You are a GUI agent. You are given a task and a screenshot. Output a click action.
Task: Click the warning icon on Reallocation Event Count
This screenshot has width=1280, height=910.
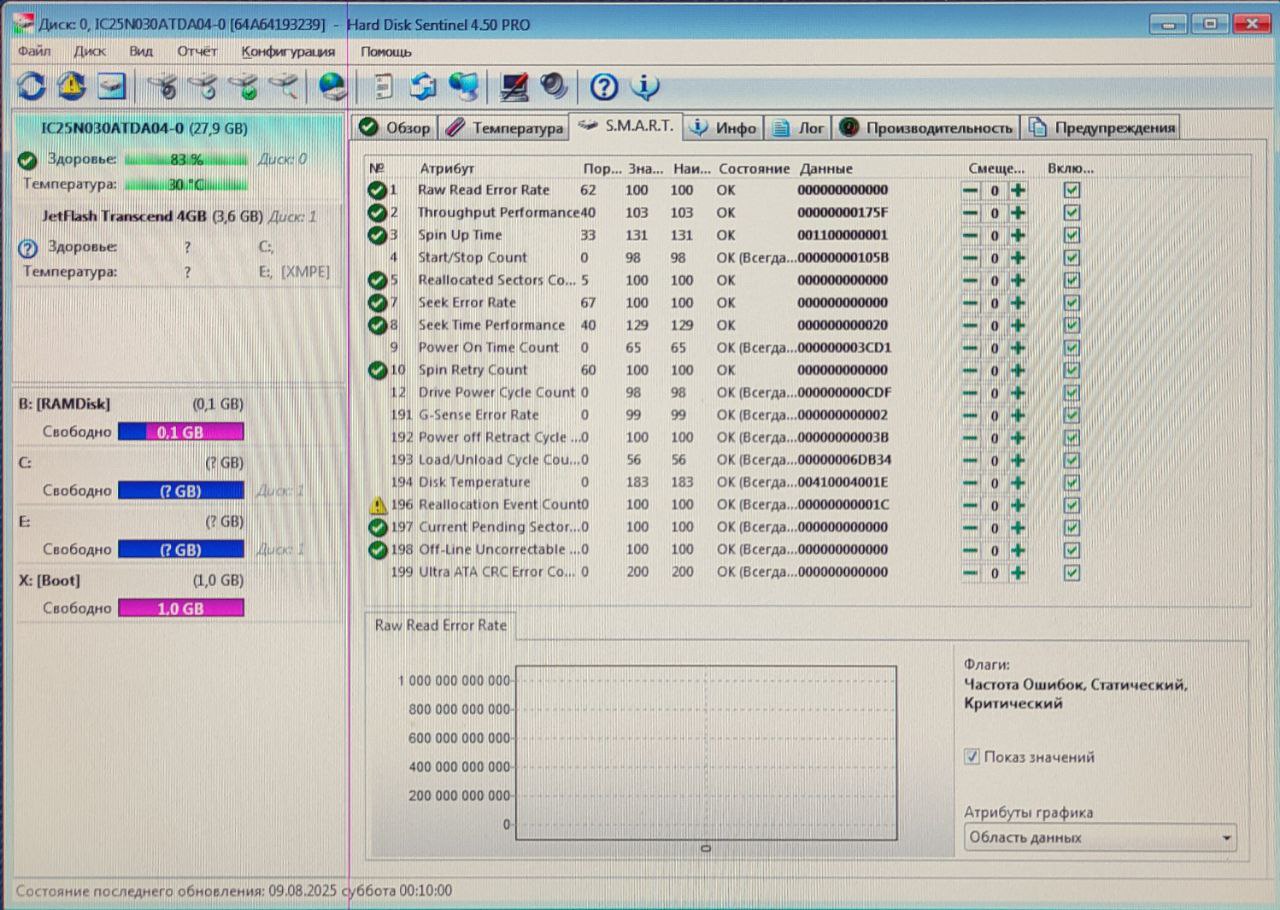point(377,505)
